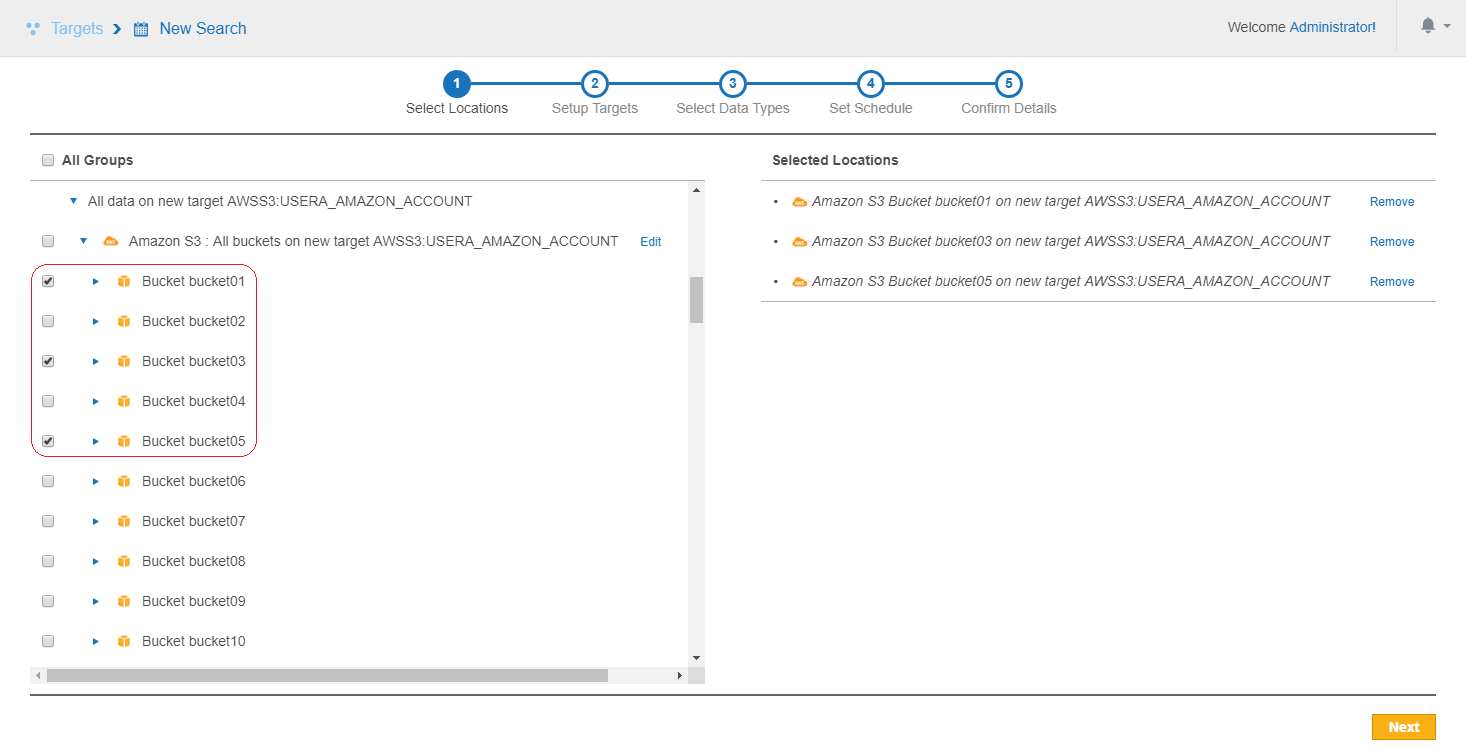Image resolution: width=1466 pixels, height=749 pixels.
Task: Remove bucket05 from Selected Locations
Action: (x=1391, y=282)
